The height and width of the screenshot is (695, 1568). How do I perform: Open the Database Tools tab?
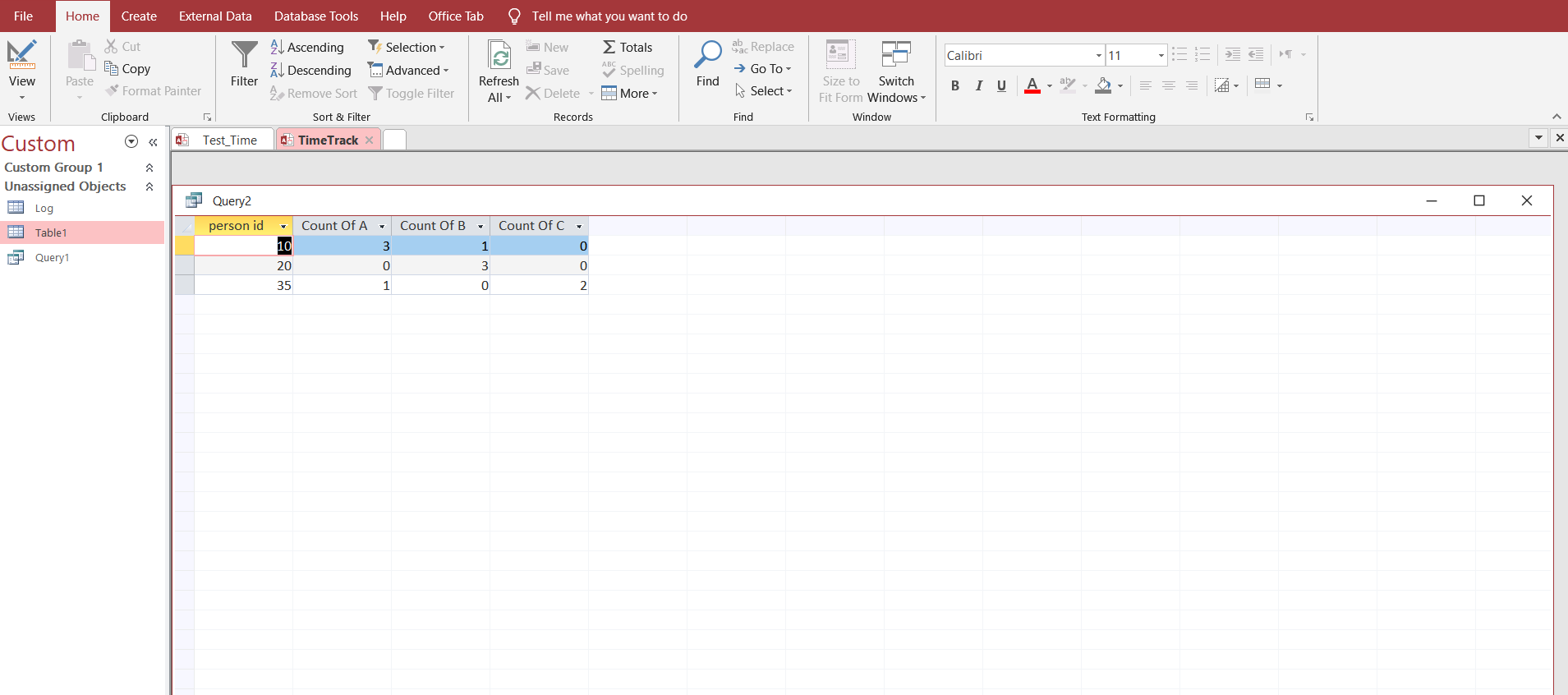tap(315, 16)
